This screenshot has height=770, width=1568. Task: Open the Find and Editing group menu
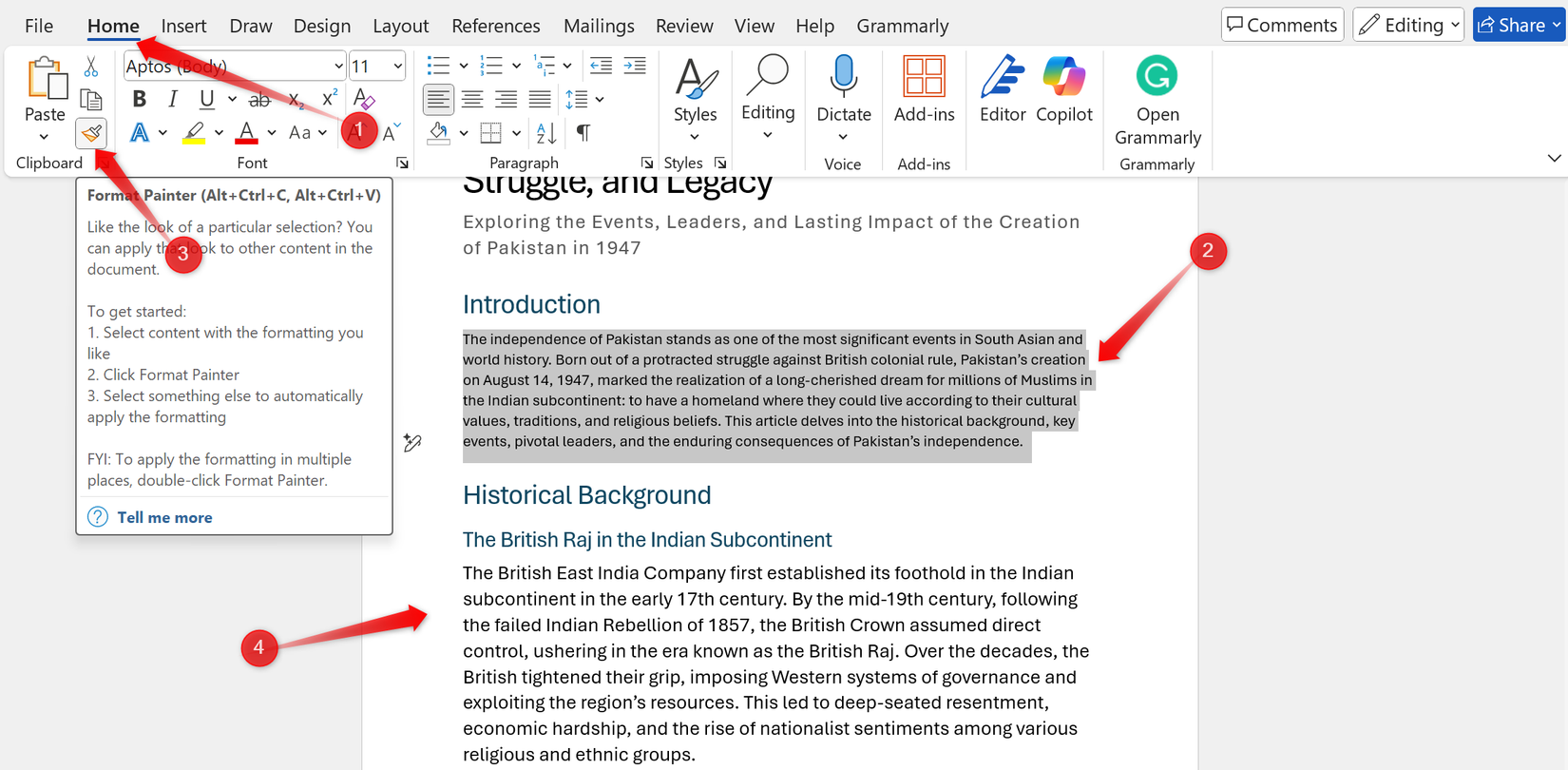pyautogui.click(x=768, y=99)
